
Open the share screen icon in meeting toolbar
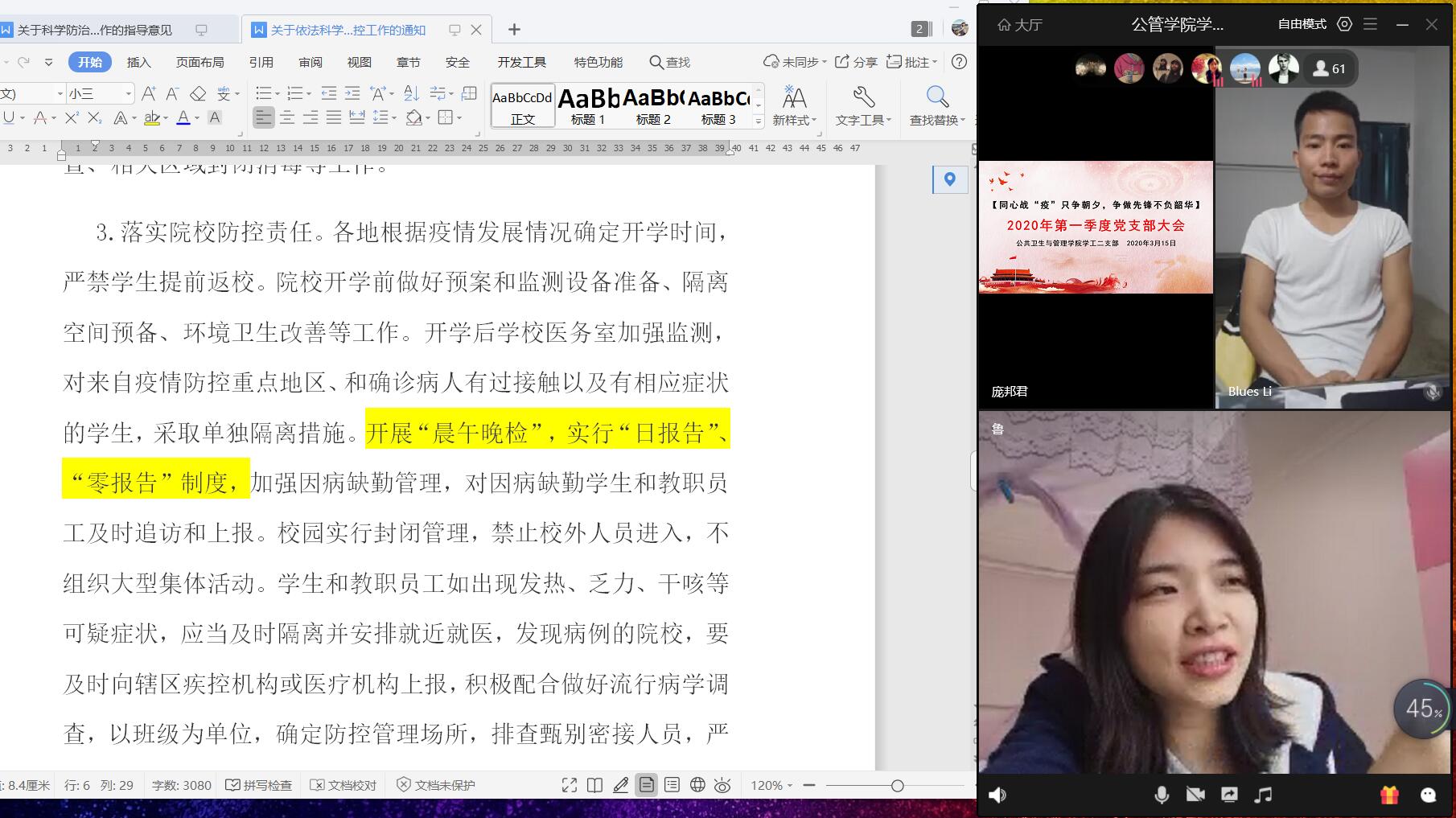click(x=1229, y=795)
